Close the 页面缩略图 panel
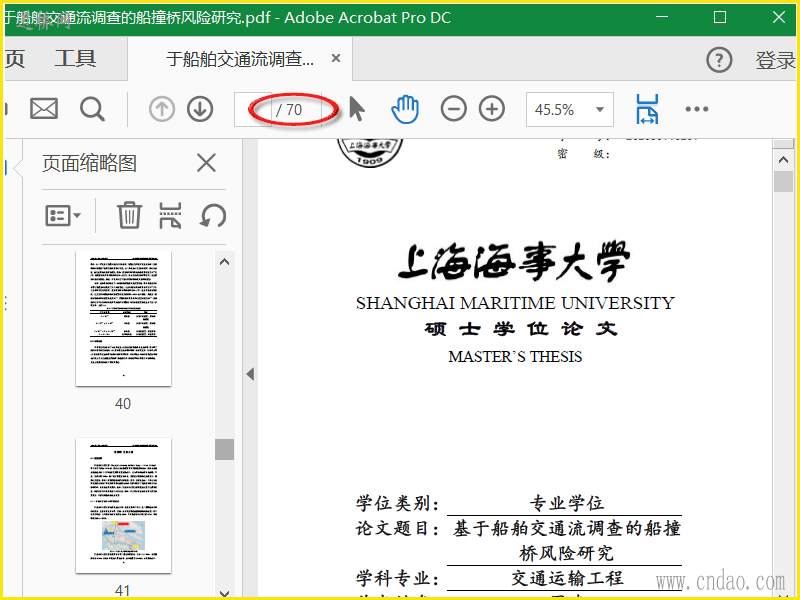 (x=207, y=163)
